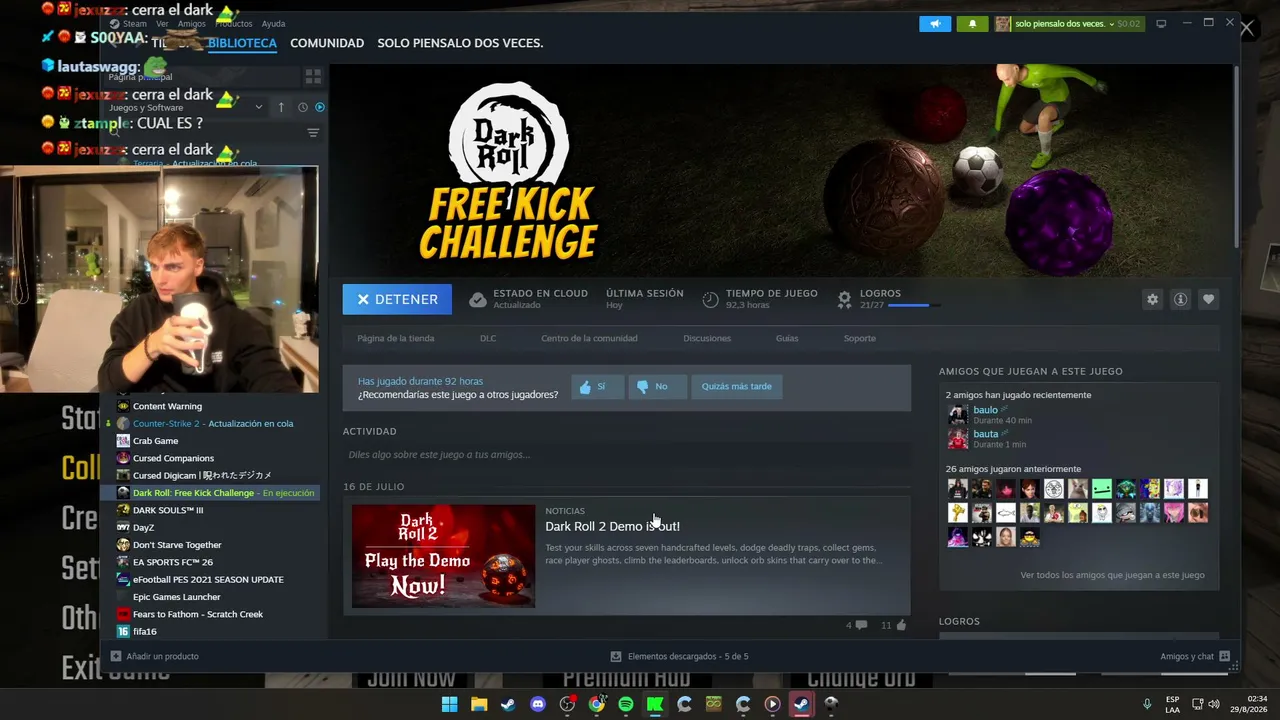Viewport: 1280px width, 720px height.
Task: Click the play time clock icon
Action: pyautogui.click(x=710, y=299)
